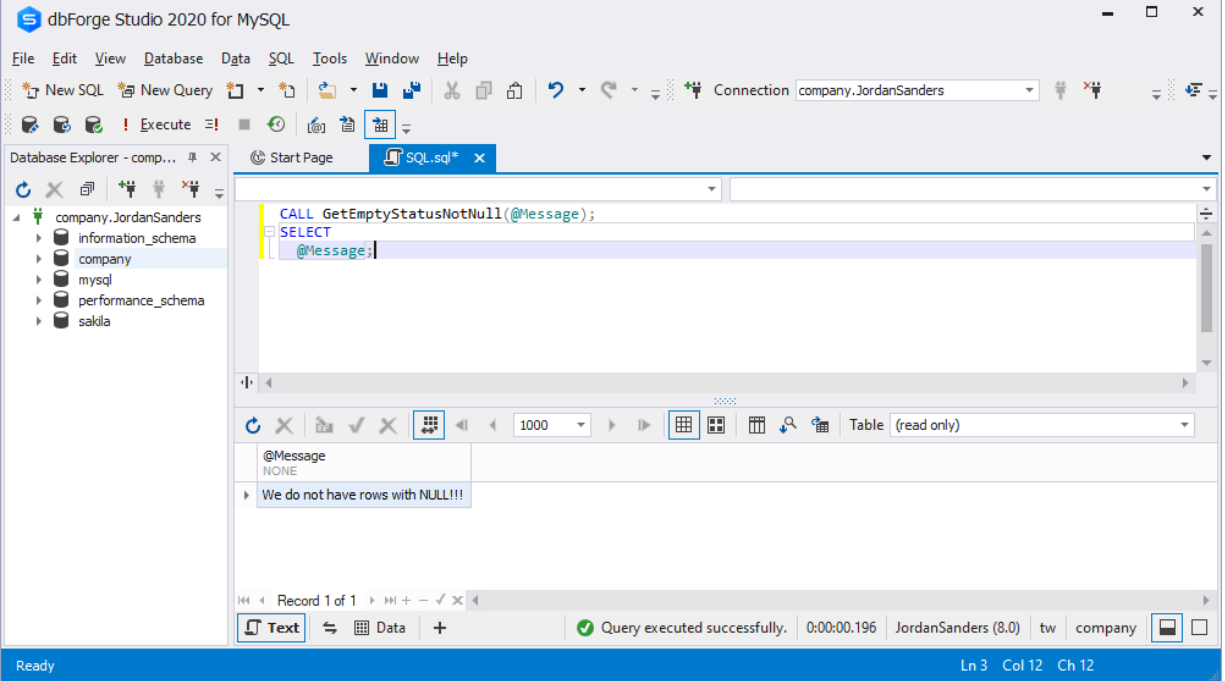
Task: Pin the Database Explorer panel
Action: 193,158
